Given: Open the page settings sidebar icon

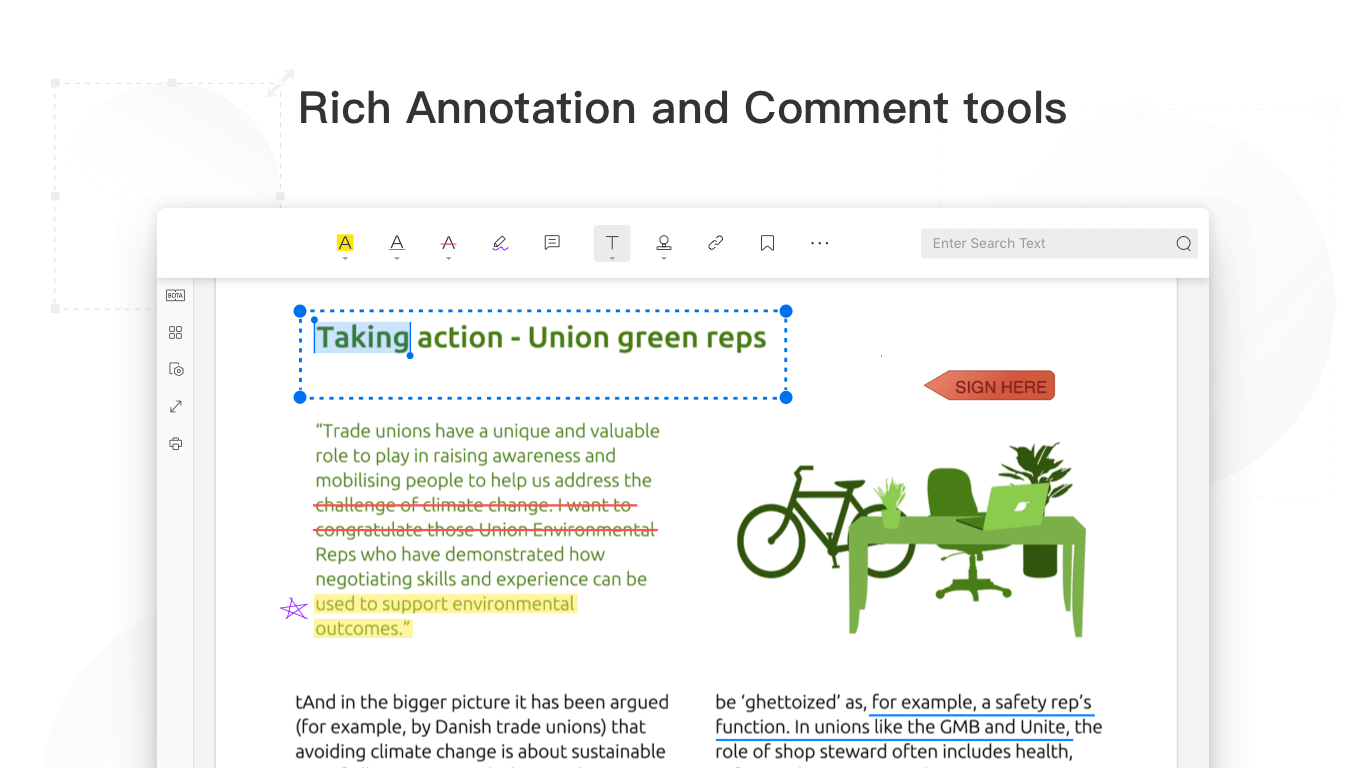Looking at the screenshot, I should pyautogui.click(x=176, y=369).
